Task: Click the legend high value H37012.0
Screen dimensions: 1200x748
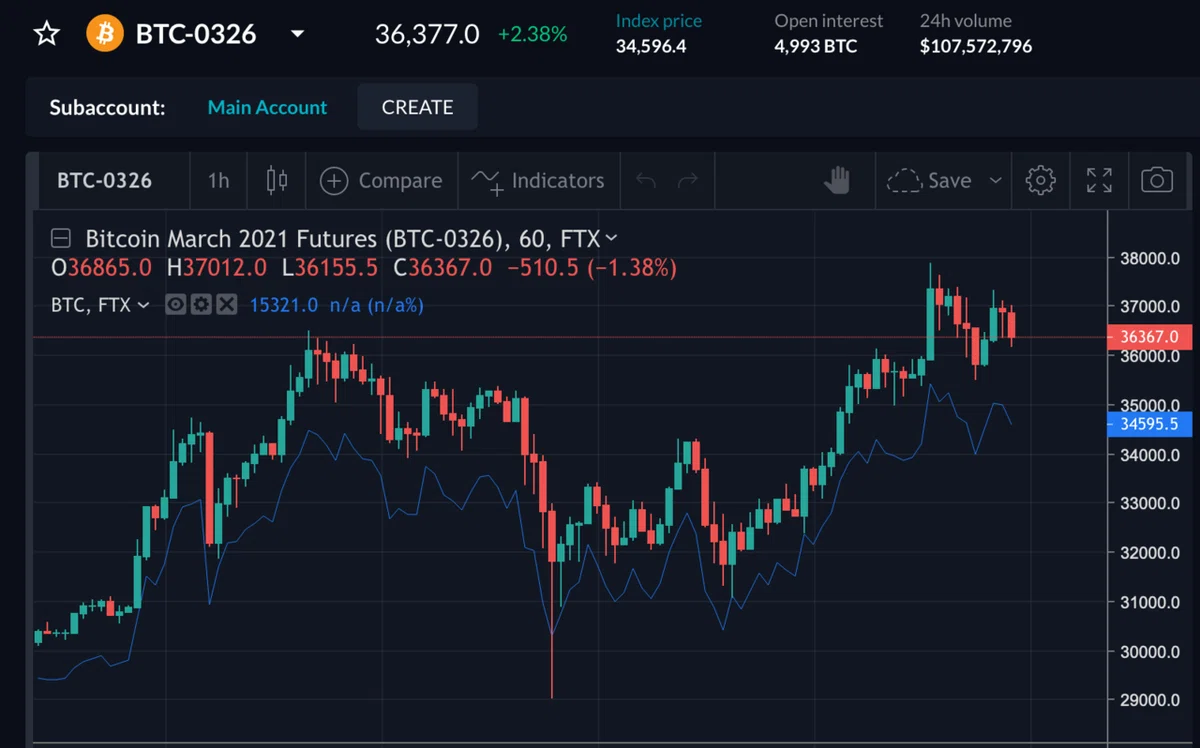Action: click(217, 268)
